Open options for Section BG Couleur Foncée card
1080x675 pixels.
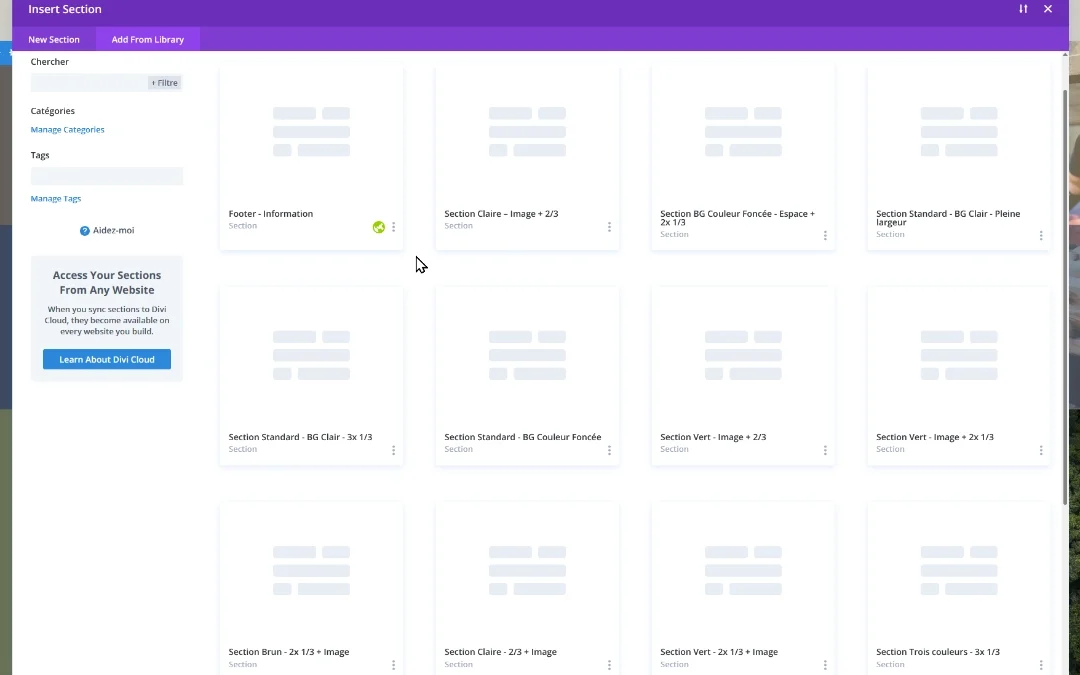coord(825,236)
